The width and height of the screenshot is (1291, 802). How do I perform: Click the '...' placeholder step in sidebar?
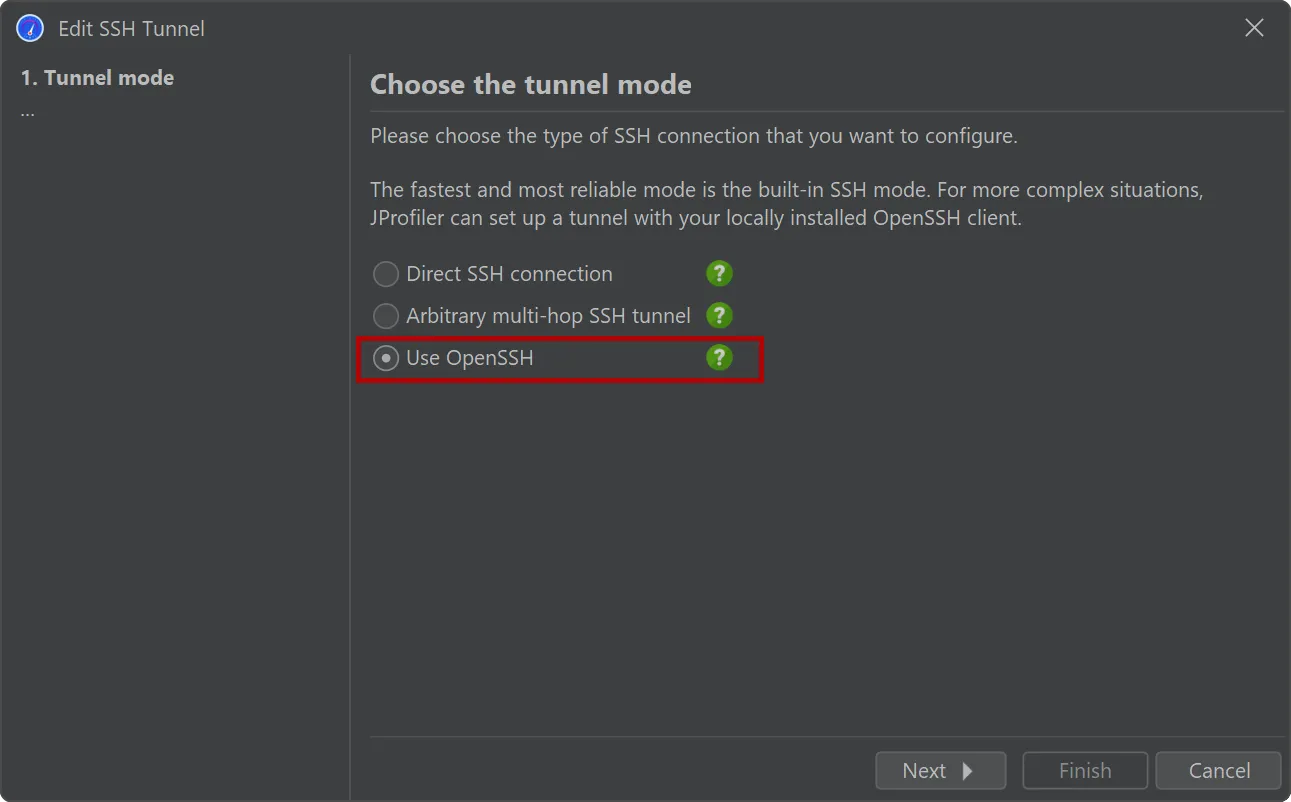point(28,112)
